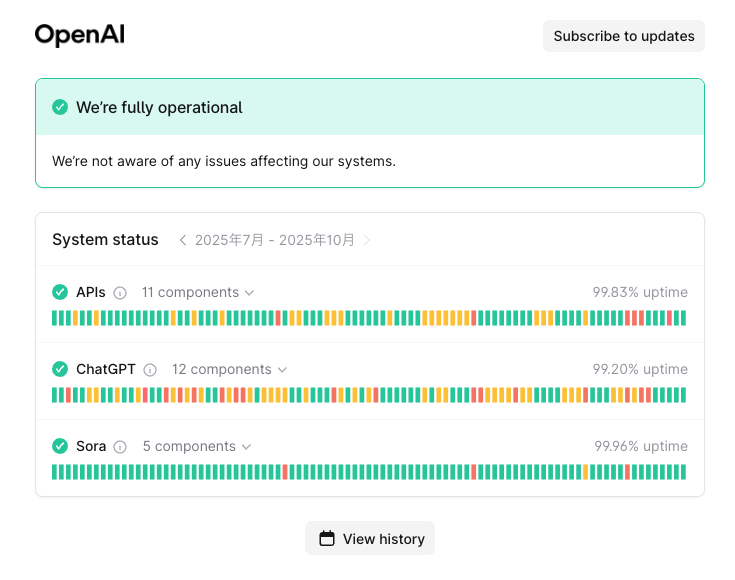This screenshot has width=735, height=580.
Task: Go to next date range with right chevron
Action: [x=367, y=240]
